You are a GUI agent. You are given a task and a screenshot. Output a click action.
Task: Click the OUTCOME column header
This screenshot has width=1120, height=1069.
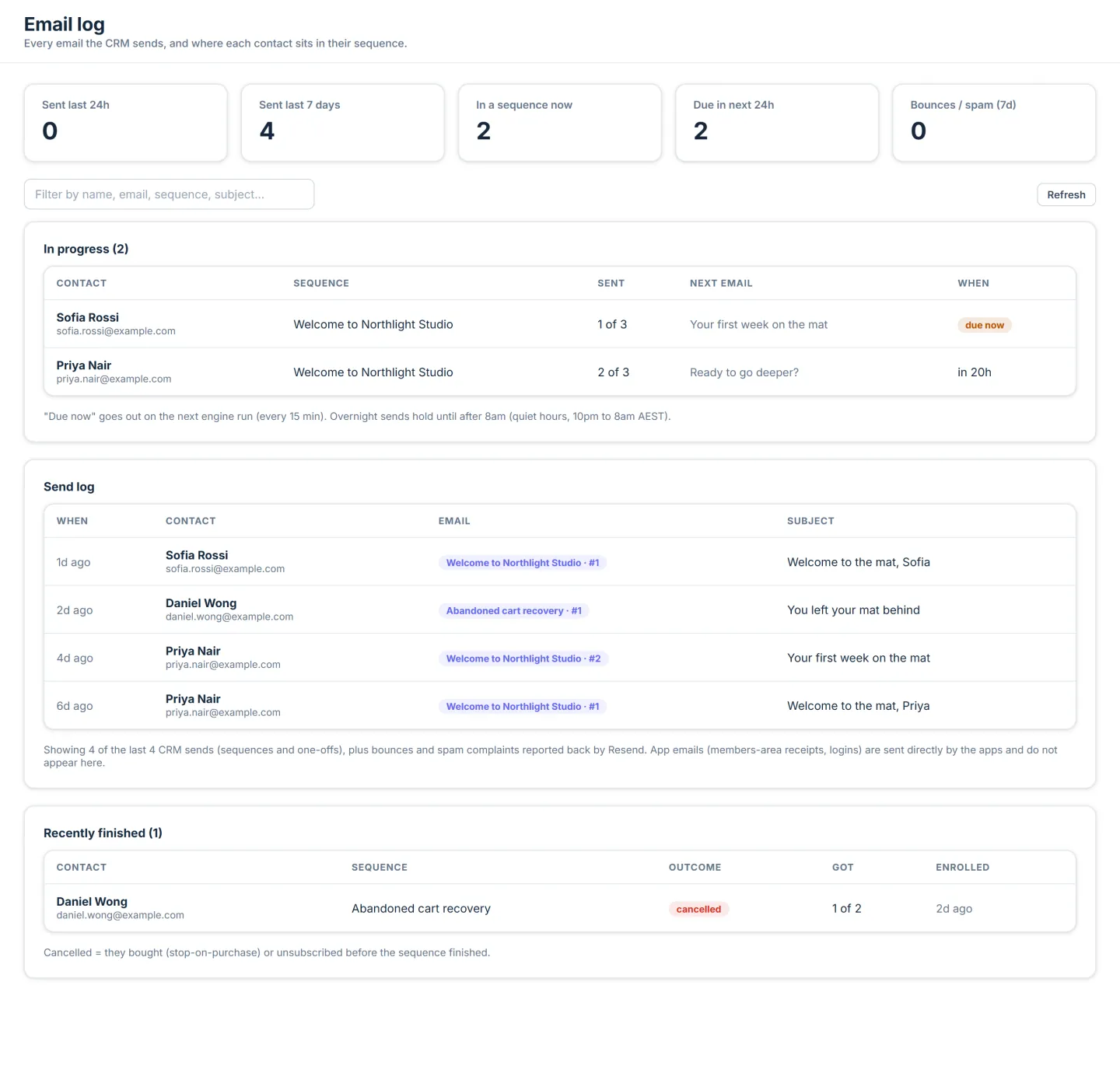695,867
